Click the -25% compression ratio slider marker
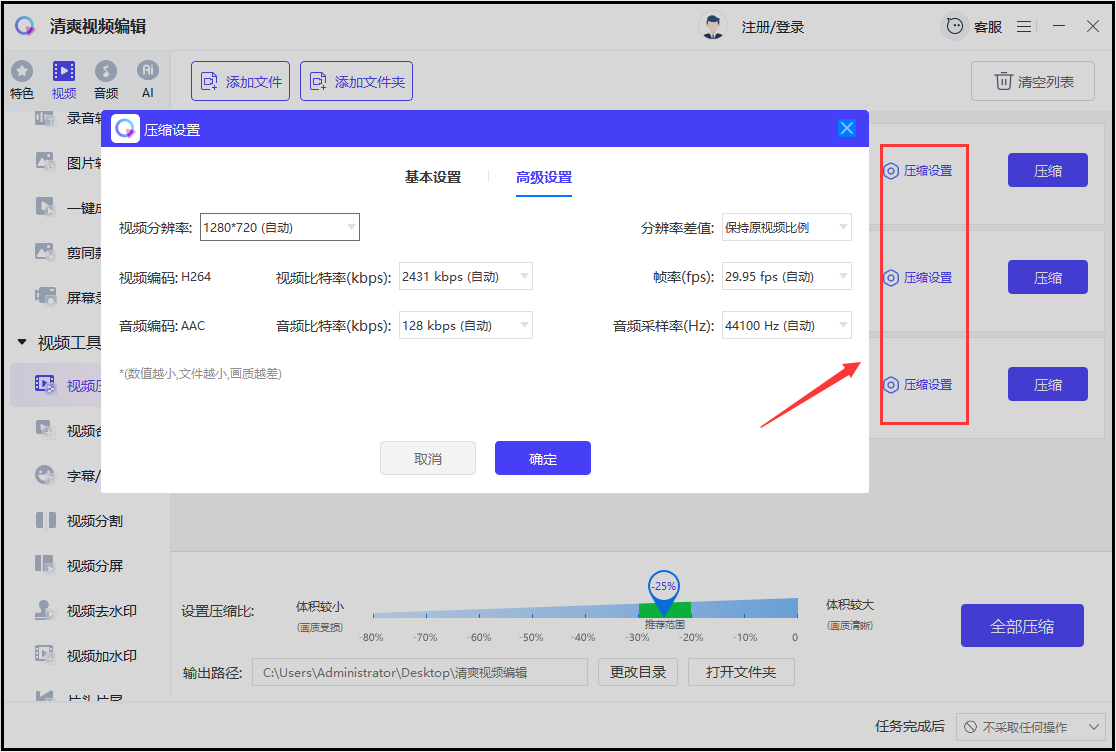The width and height of the screenshot is (1116, 752). click(x=664, y=592)
